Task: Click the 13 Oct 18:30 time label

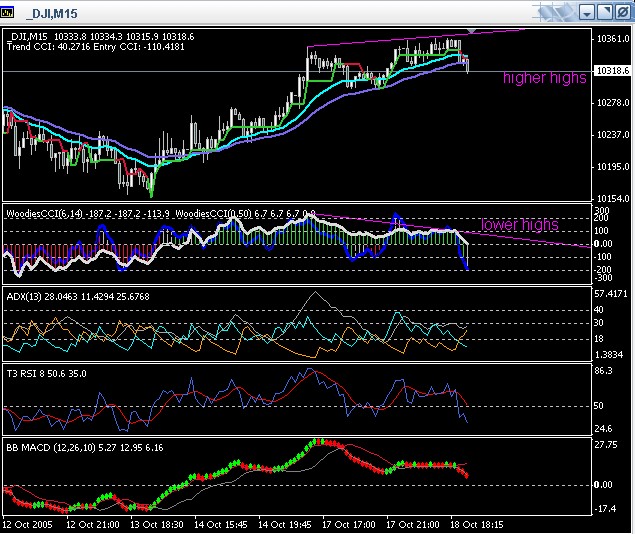Action: click(157, 525)
